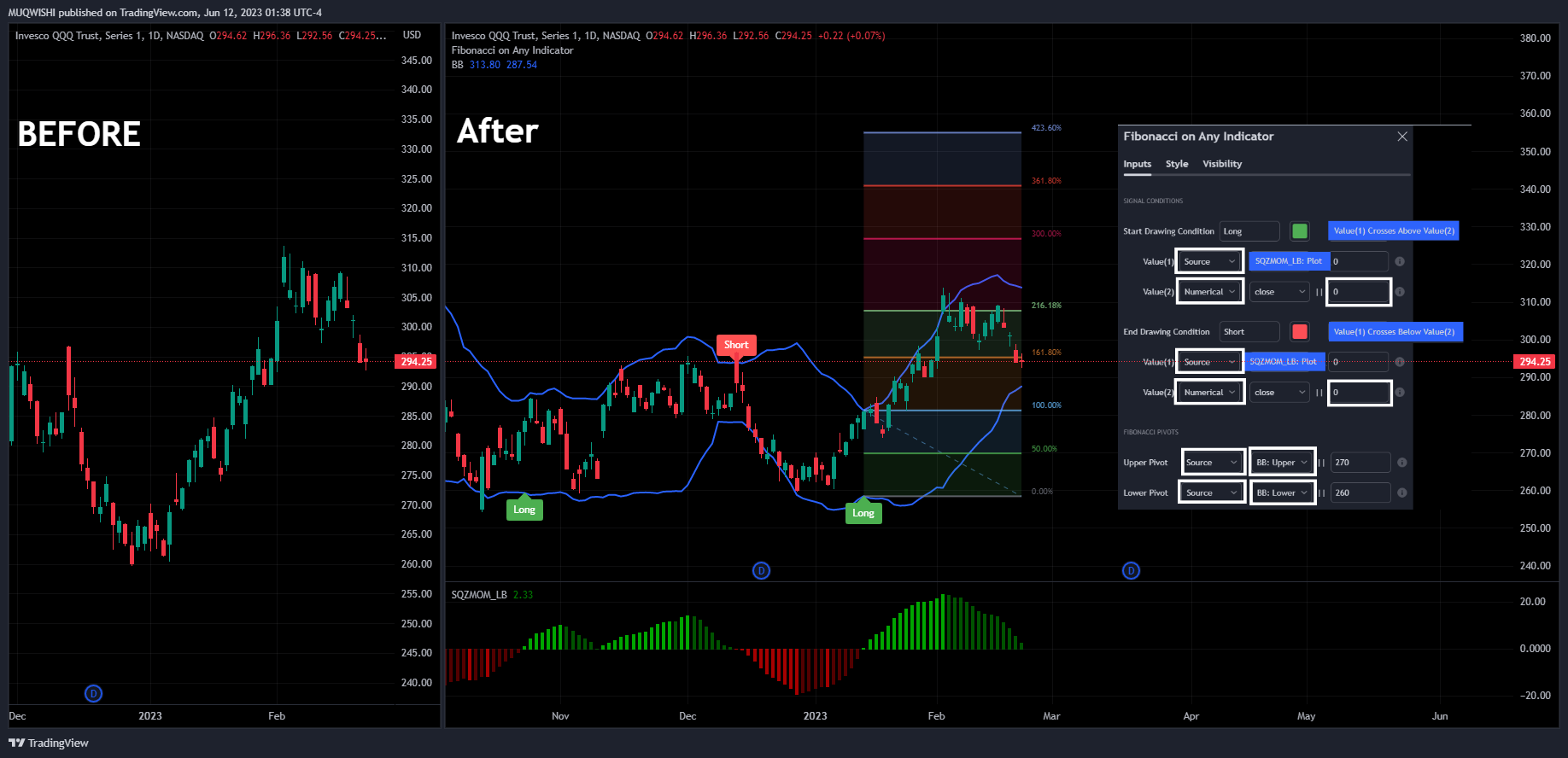Open Numerical dropdown for Start condition Value(2)
The height and width of the screenshot is (758, 1568).
tap(1210, 292)
